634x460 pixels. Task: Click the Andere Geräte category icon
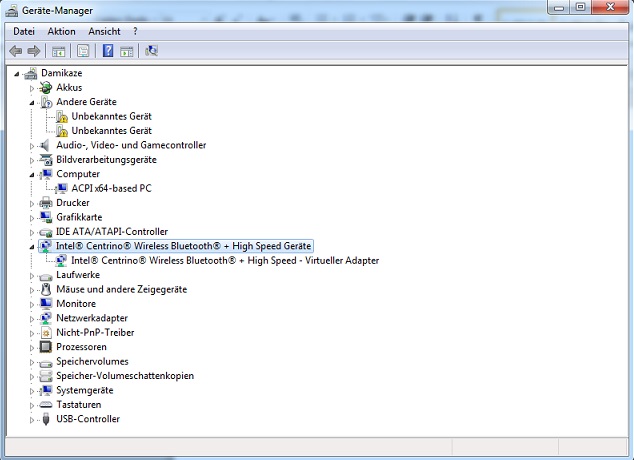[x=46, y=102]
